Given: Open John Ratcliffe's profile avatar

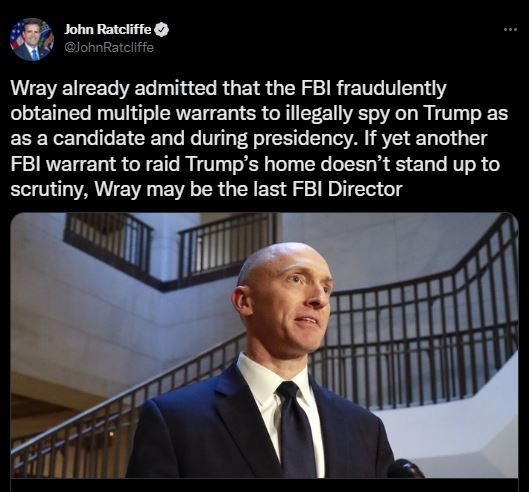Looking at the screenshot, I should pos(32,39).
